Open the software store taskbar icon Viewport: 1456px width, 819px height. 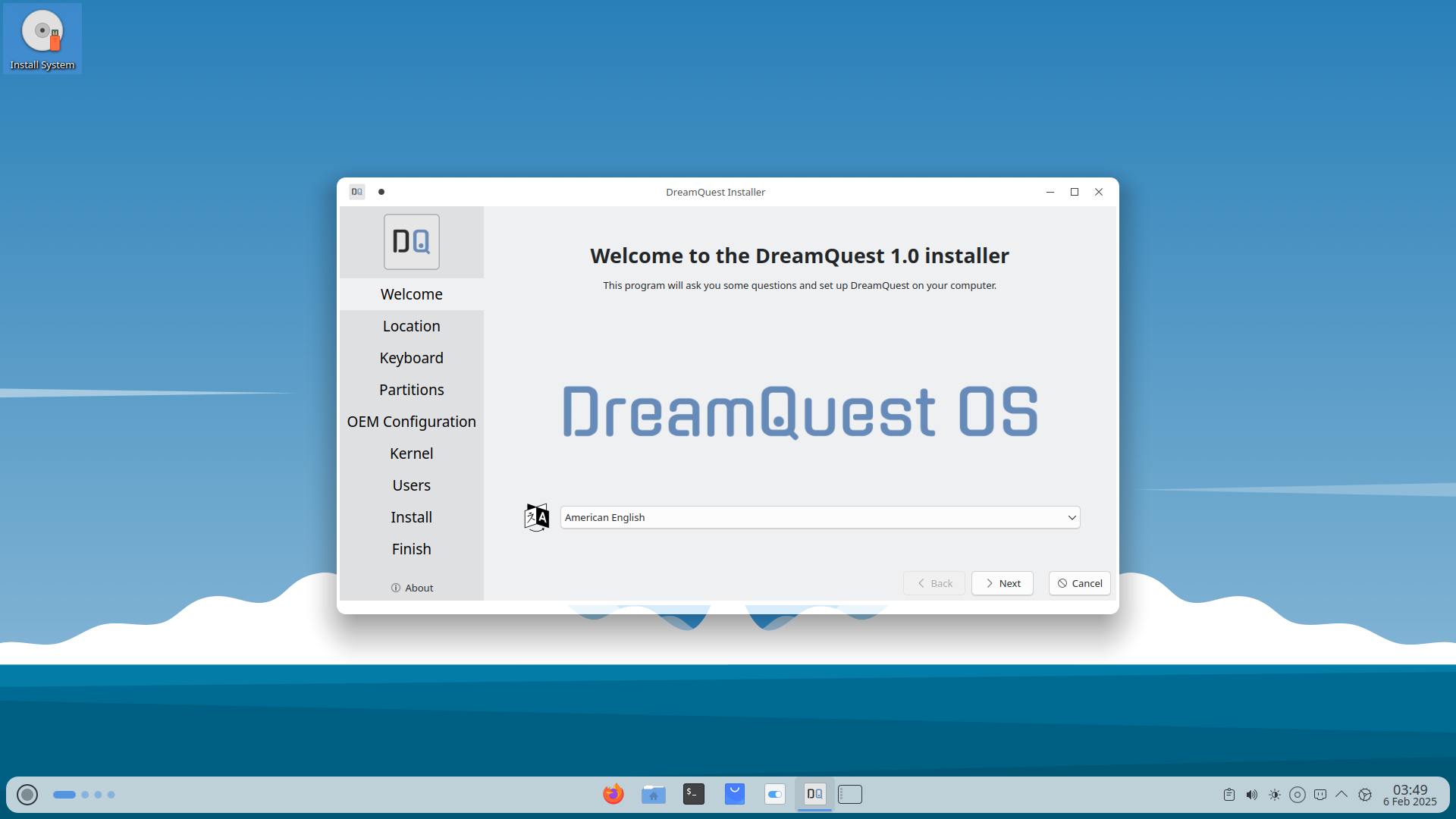(x=734, y=794)
